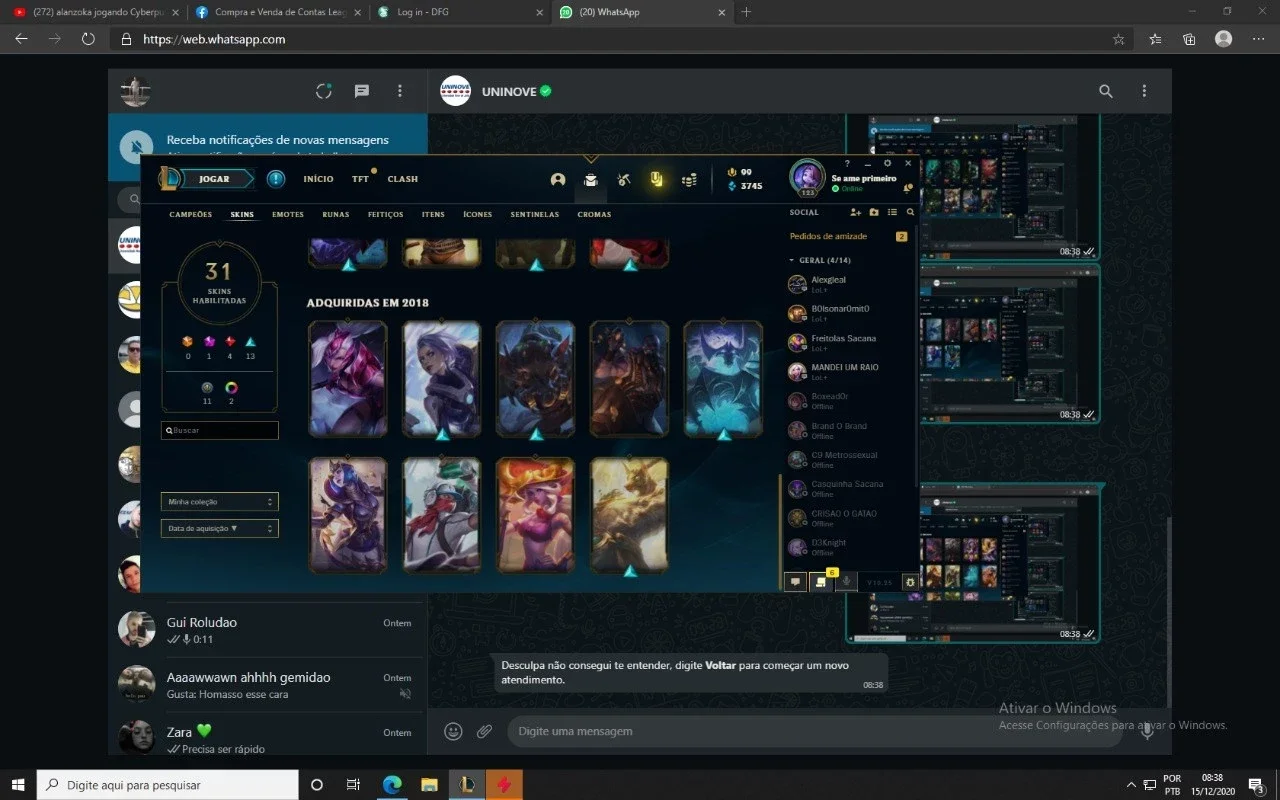Image resolution: width=1280 pixels, height=800 pixels.
Task: Toggle the muted chat icon on Aaaawwawn chat
Action: tap(405, 693)
